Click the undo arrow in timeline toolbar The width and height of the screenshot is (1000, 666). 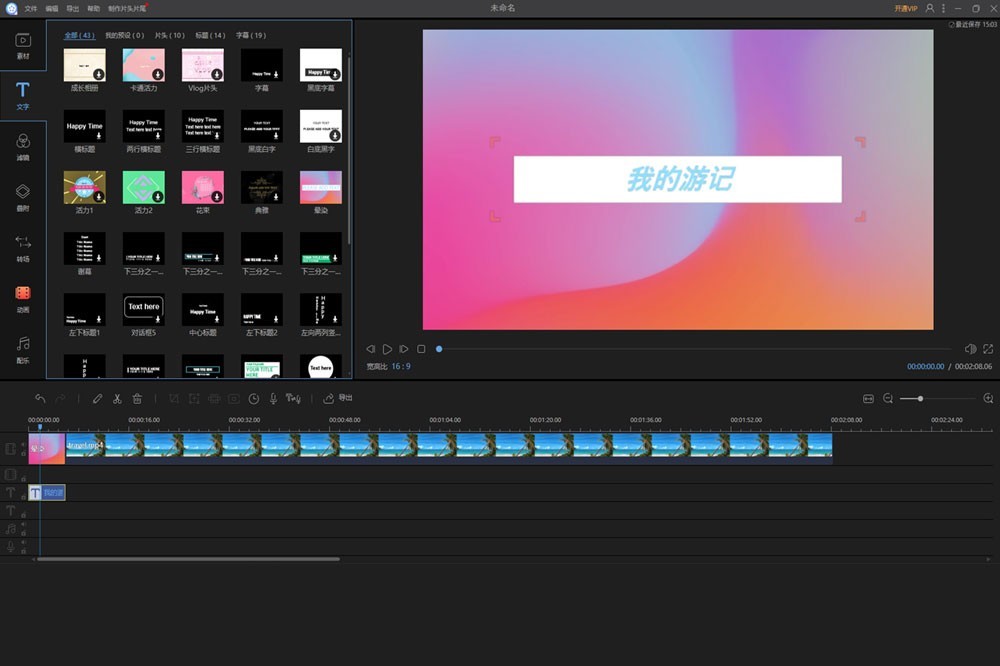coord(40,398)
